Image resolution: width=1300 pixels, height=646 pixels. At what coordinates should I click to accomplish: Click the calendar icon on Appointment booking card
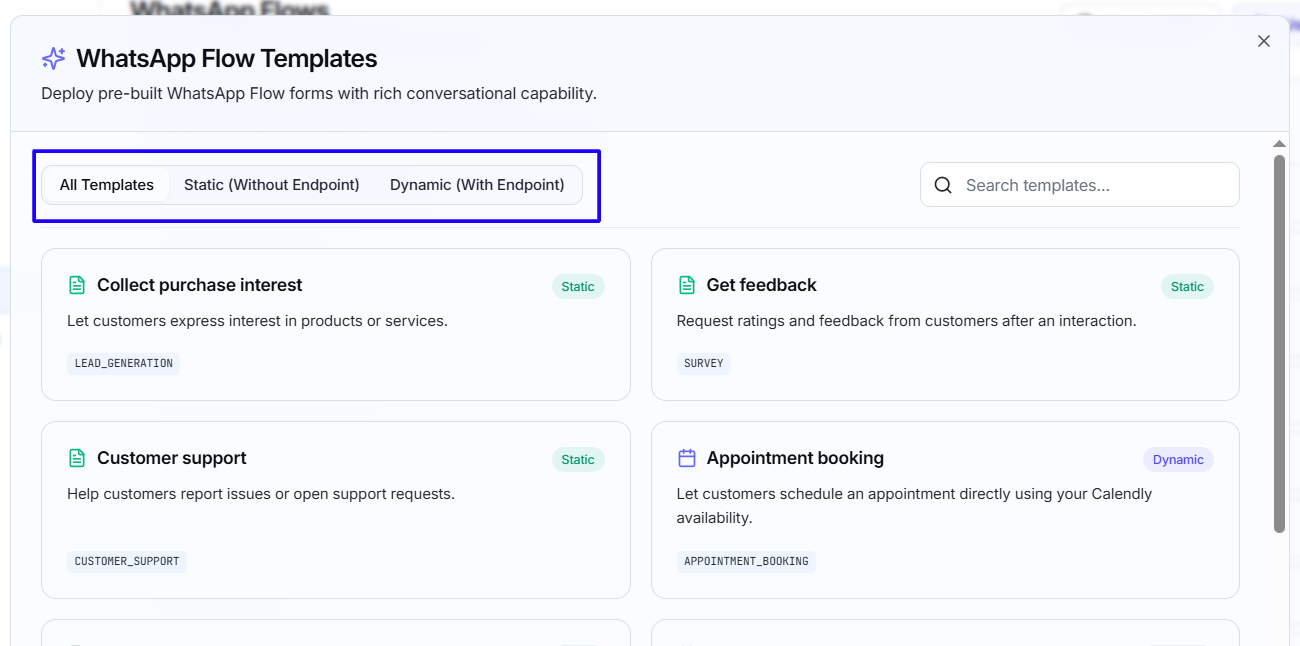(x=687, y=458)
